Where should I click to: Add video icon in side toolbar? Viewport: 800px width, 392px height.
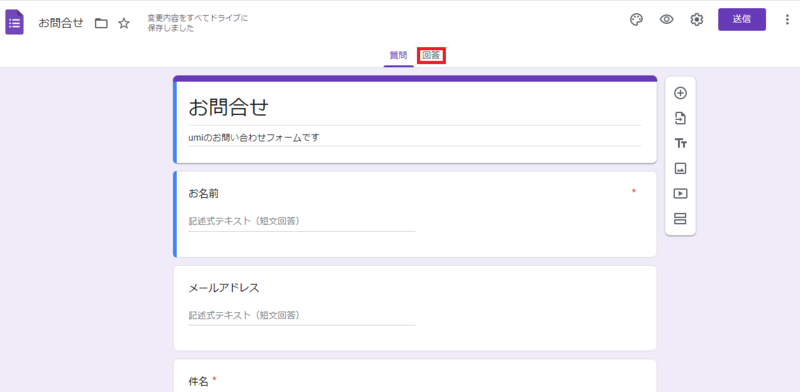point(681,193)
